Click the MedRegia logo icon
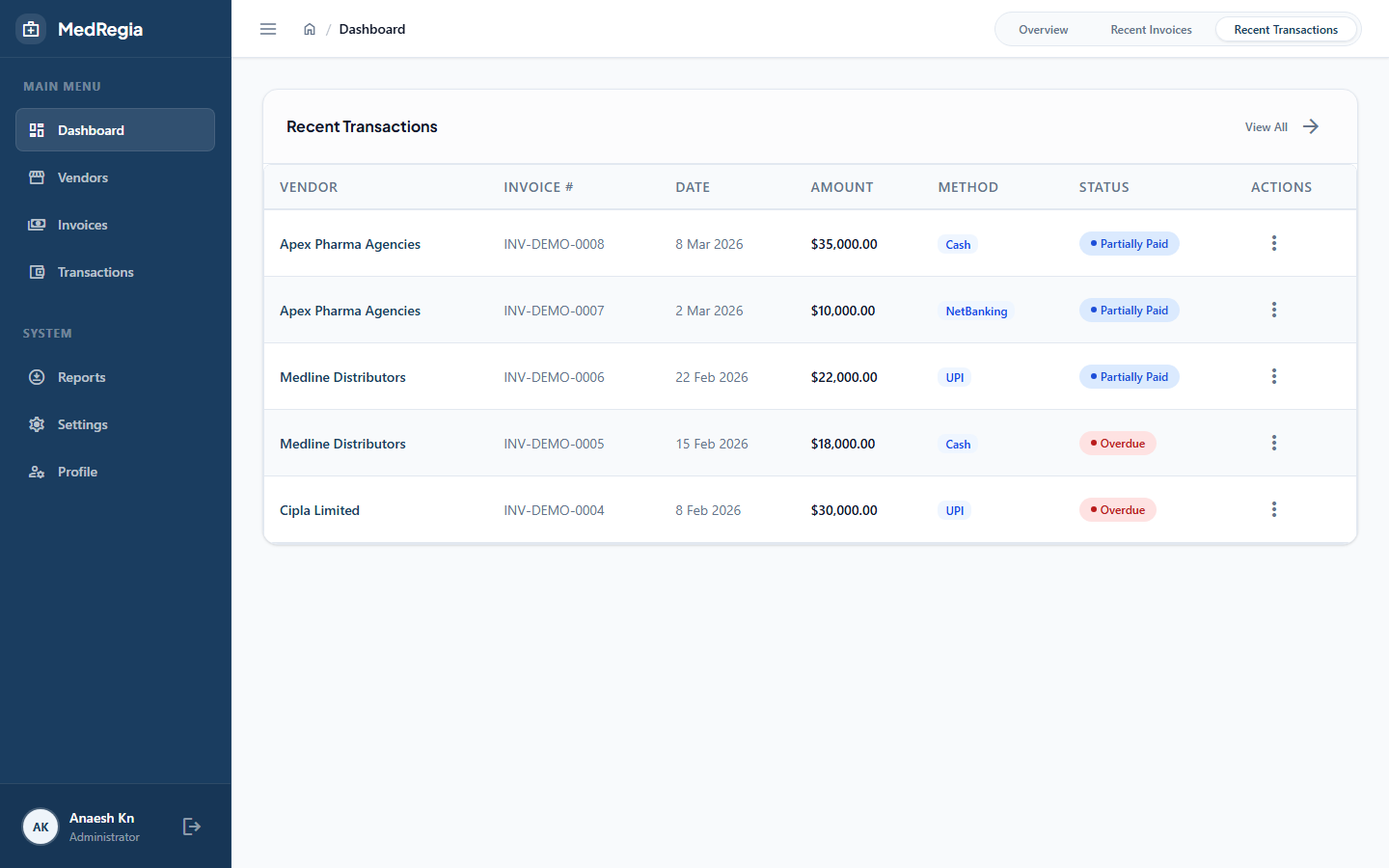The height and width of the screenshot is (868, 1389). tap(31, 29)
